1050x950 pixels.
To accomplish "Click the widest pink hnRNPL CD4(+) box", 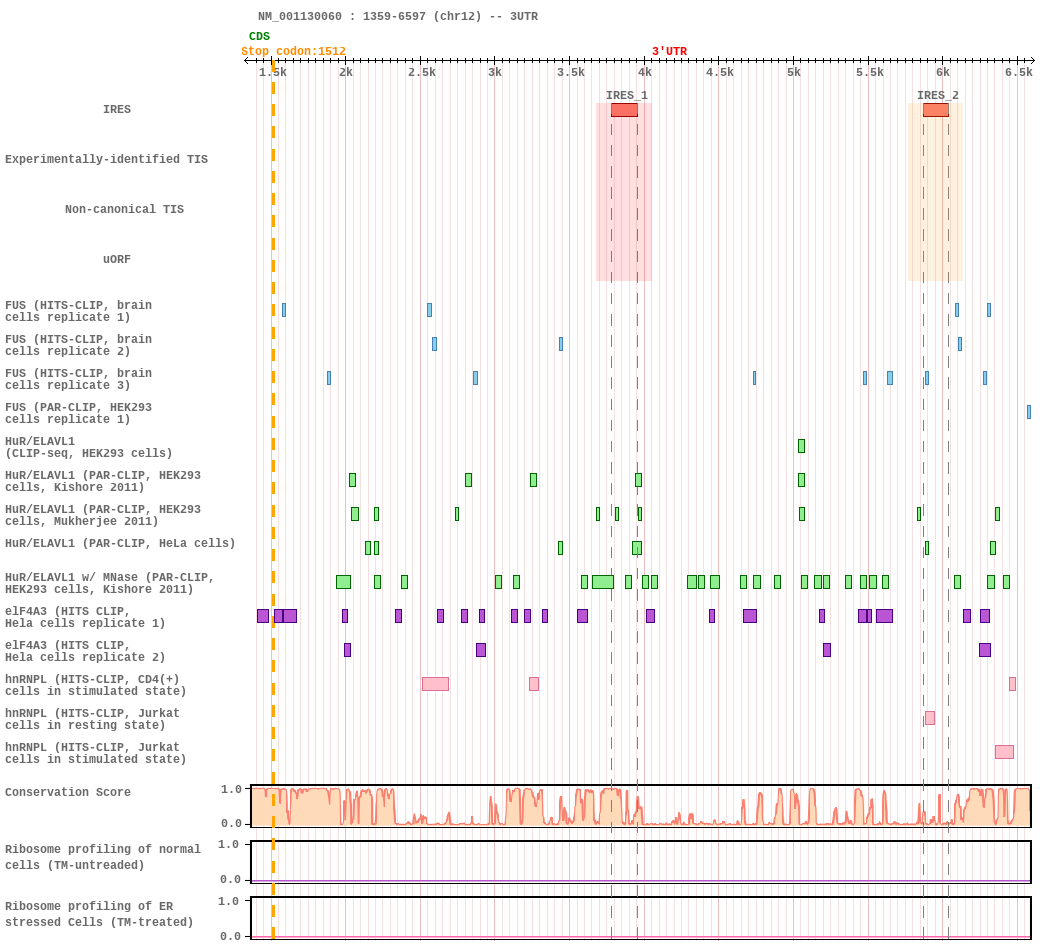I will (435, 684).
